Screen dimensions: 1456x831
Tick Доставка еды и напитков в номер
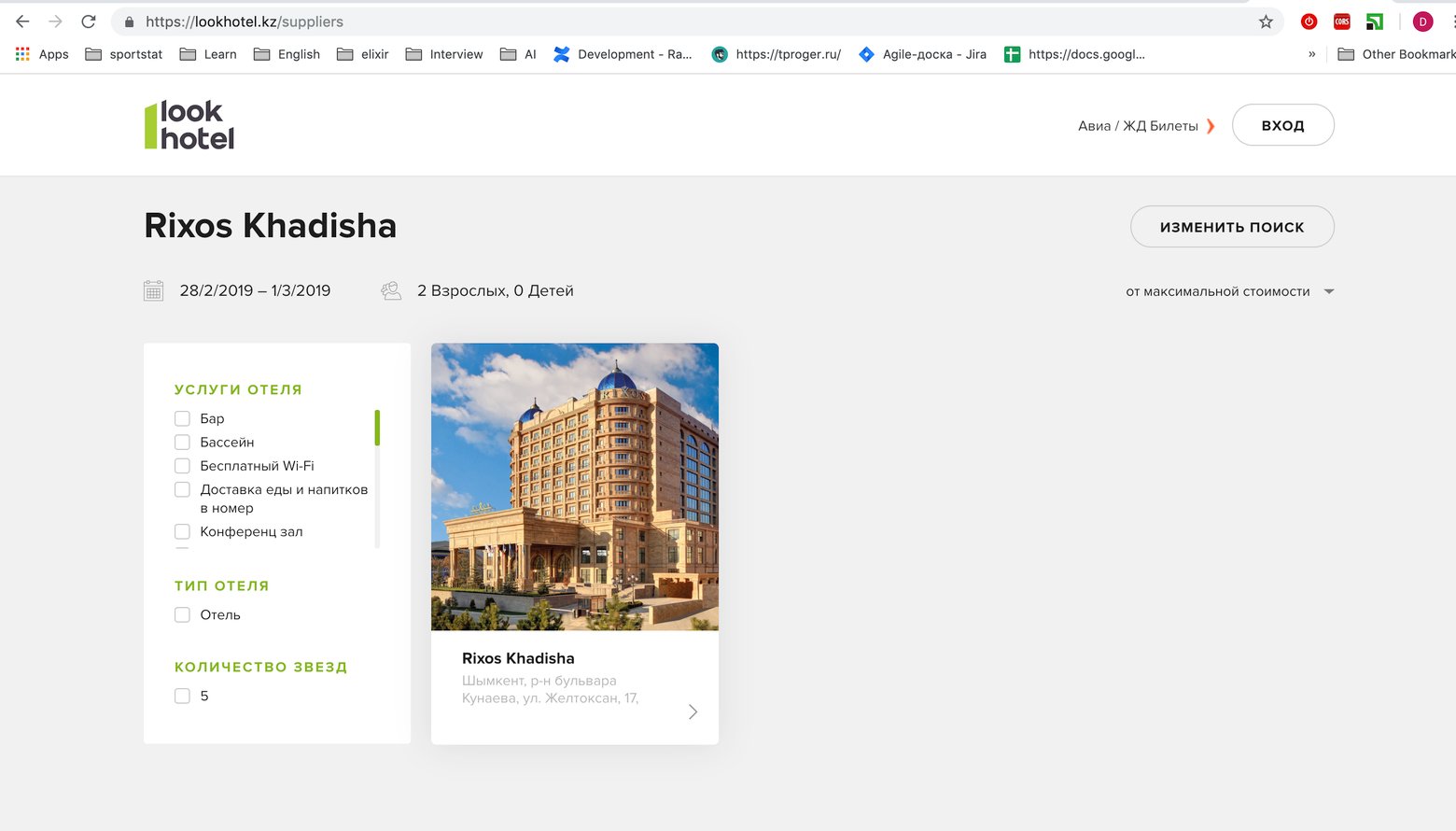[x=182, y=489]
